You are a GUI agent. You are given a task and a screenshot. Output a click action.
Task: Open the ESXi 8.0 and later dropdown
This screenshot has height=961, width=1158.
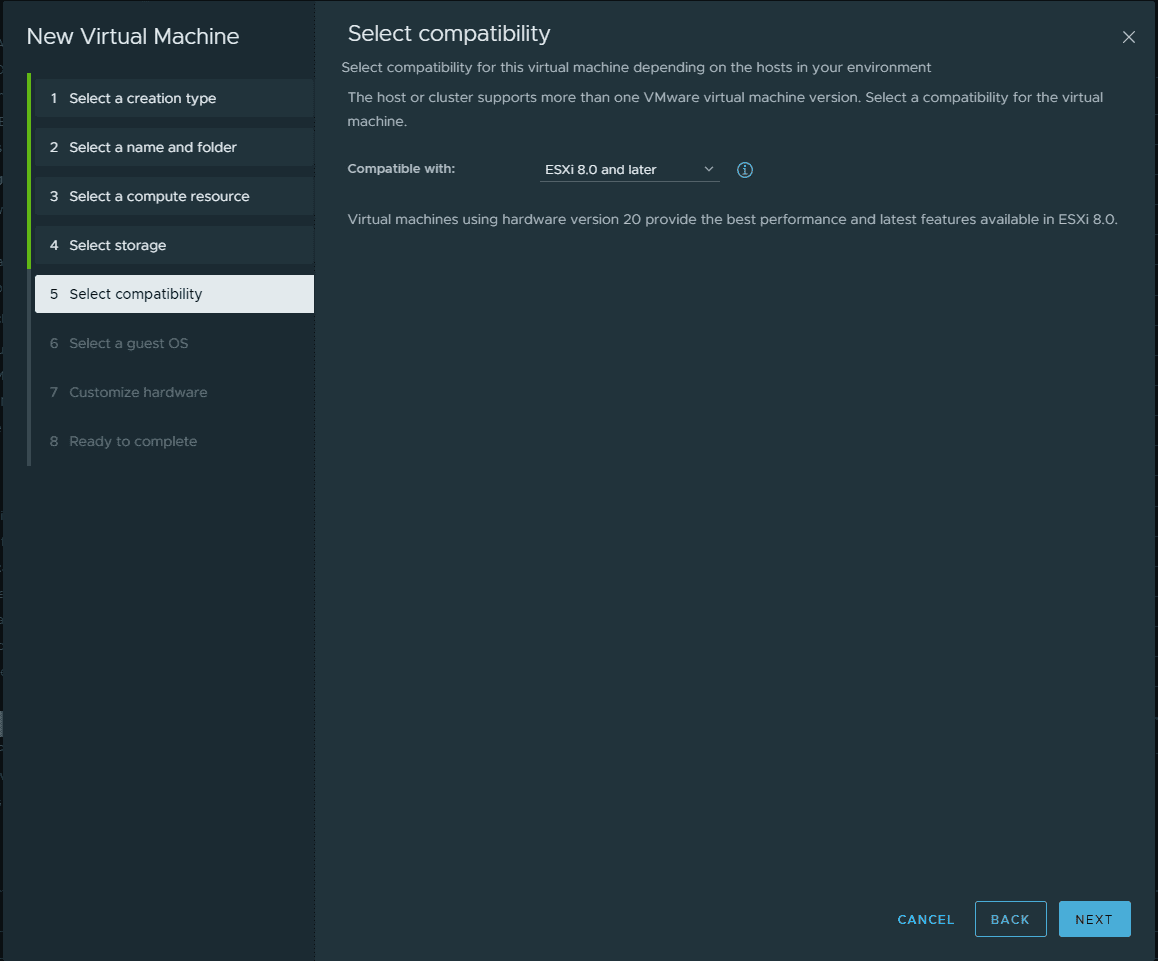[629, 170]
